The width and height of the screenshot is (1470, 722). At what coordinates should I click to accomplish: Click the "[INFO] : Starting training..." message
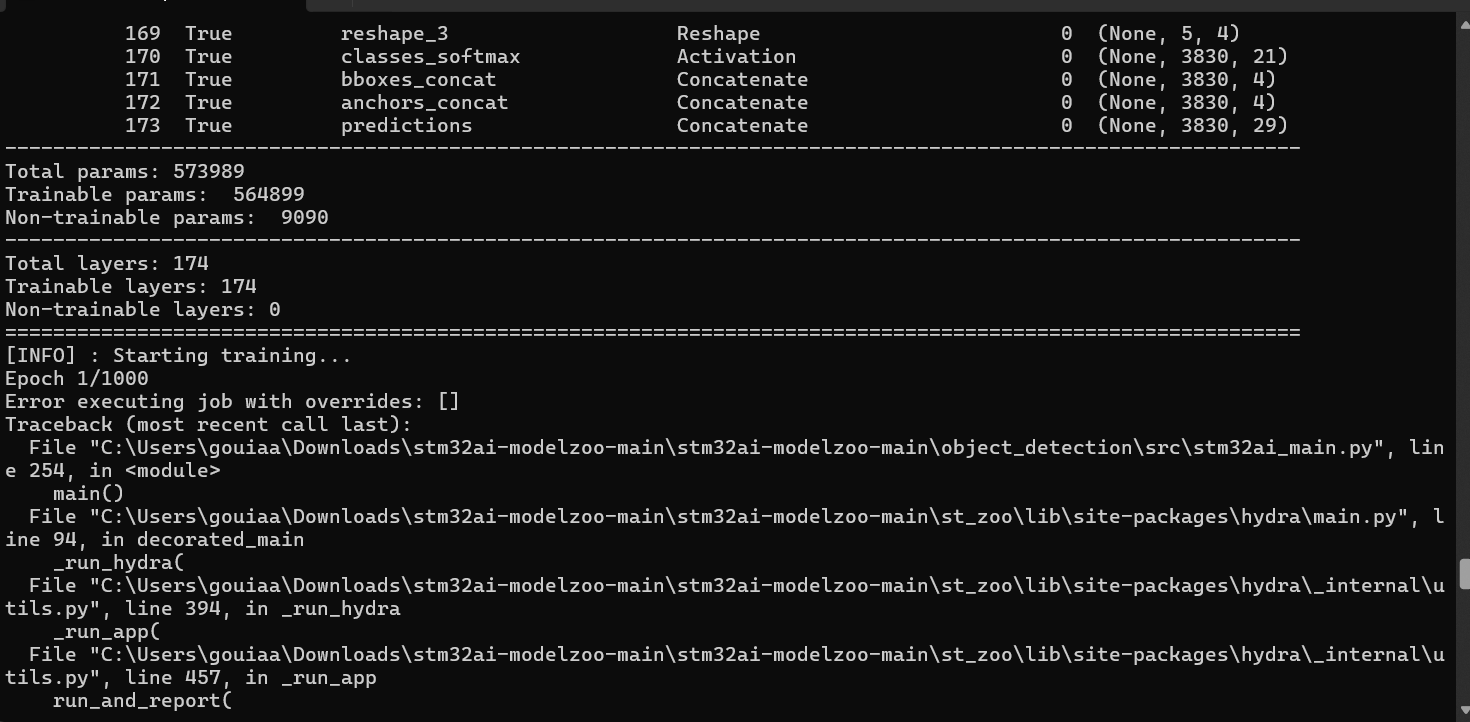click(x=179, y=356)
